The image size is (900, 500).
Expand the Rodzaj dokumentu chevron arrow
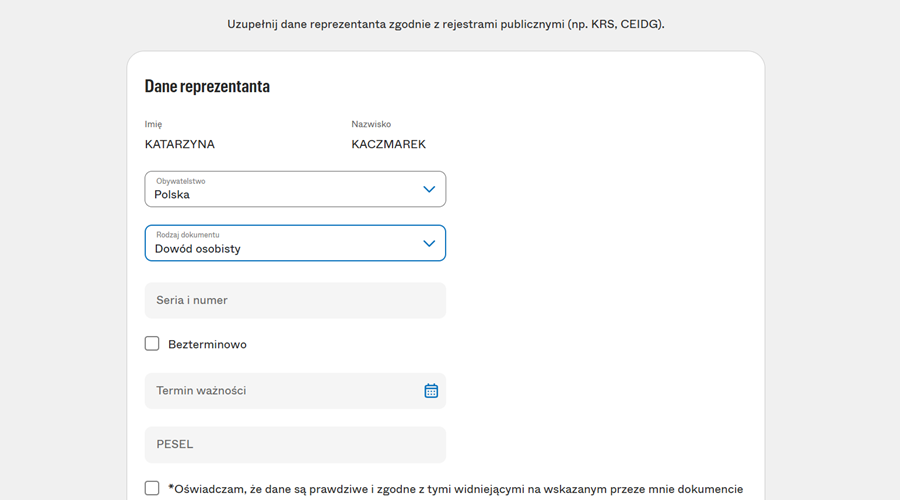[x=429, y=243]
